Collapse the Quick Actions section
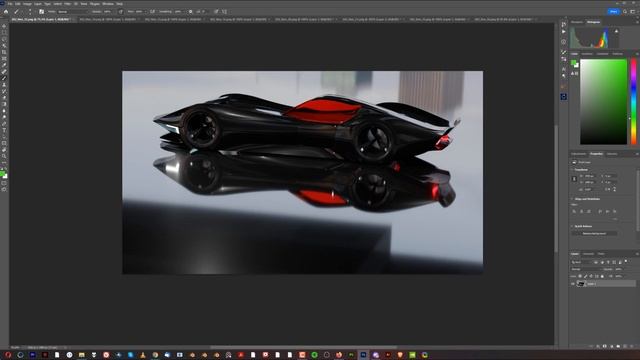Viewport: 640px width, 360px height. click(x=572, y=226)
